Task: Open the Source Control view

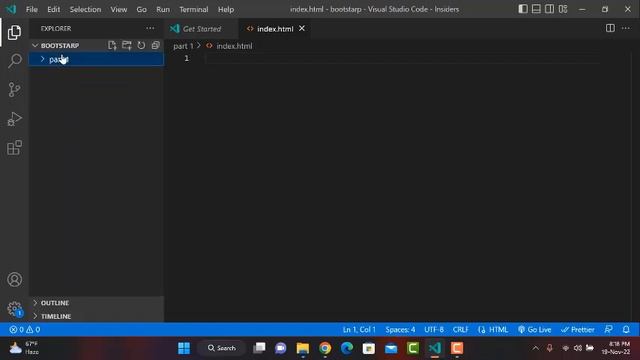Action: tap(14, 89)
